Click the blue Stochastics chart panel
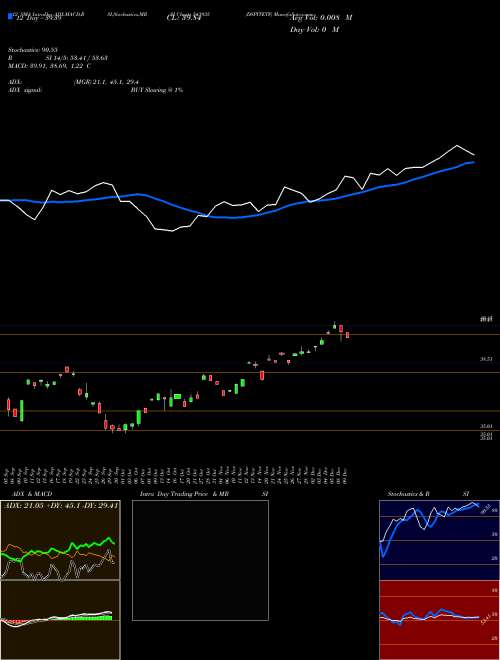The width and height of the screenshot is (500, 660). coord(439,540)
